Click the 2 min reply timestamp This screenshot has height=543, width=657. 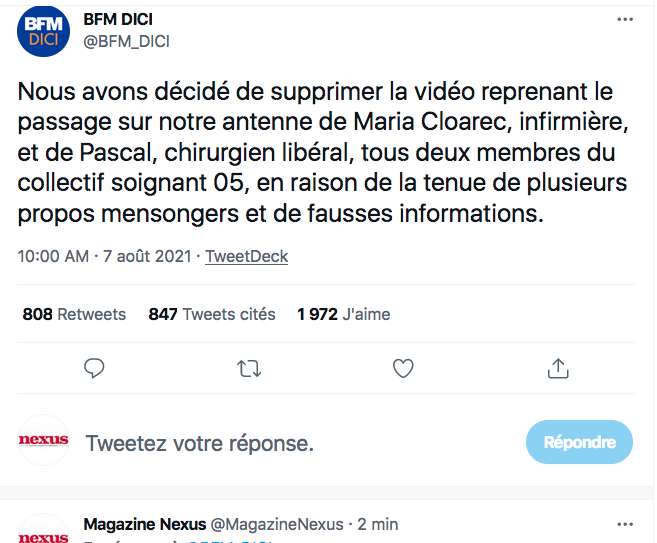[x=378, y=524]
